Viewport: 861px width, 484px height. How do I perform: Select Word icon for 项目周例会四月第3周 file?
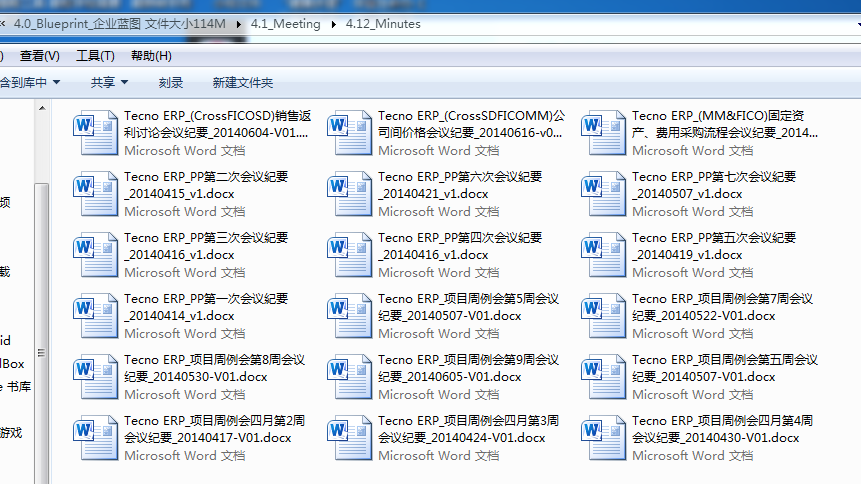349,438
